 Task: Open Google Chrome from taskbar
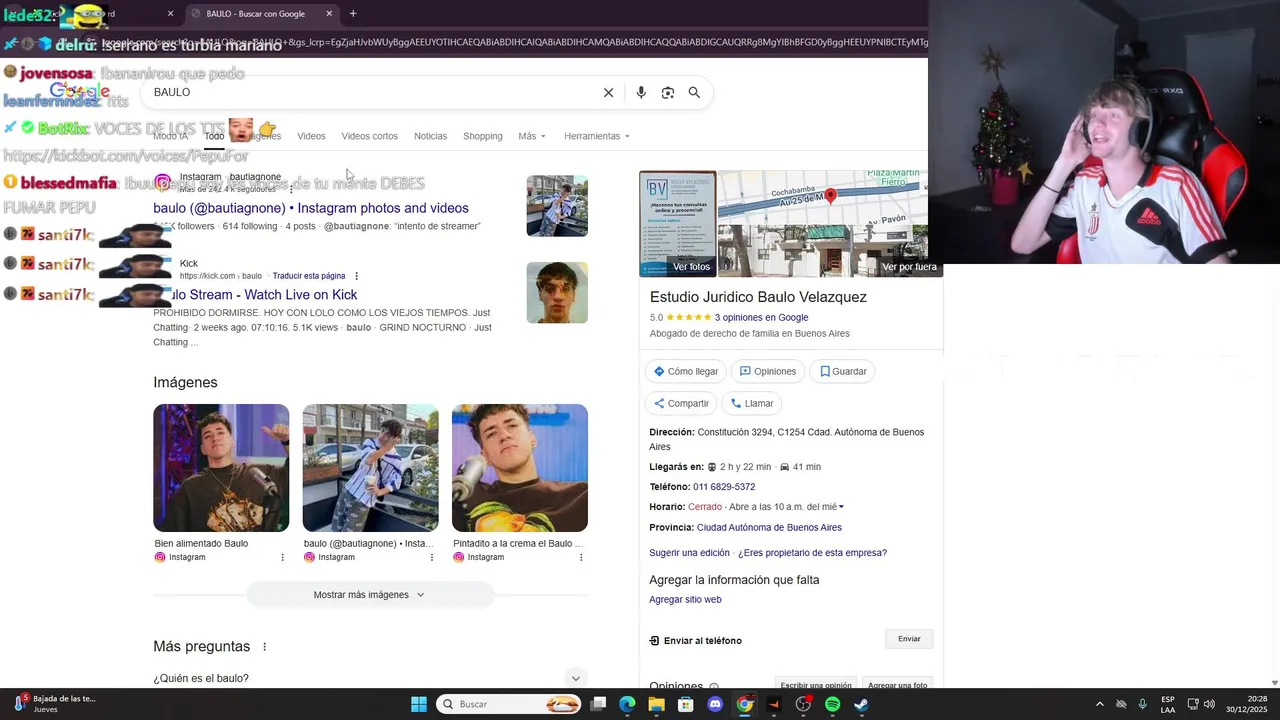(x=744, y=704)
